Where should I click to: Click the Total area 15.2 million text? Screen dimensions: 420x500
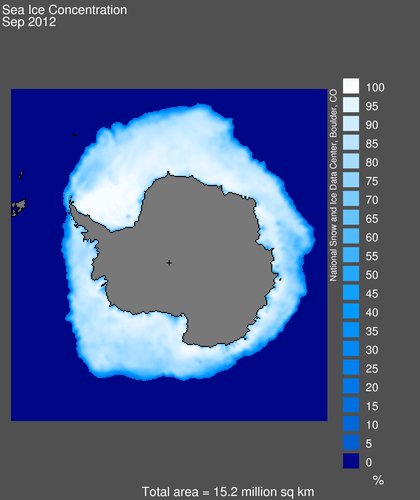click(228, 492)
